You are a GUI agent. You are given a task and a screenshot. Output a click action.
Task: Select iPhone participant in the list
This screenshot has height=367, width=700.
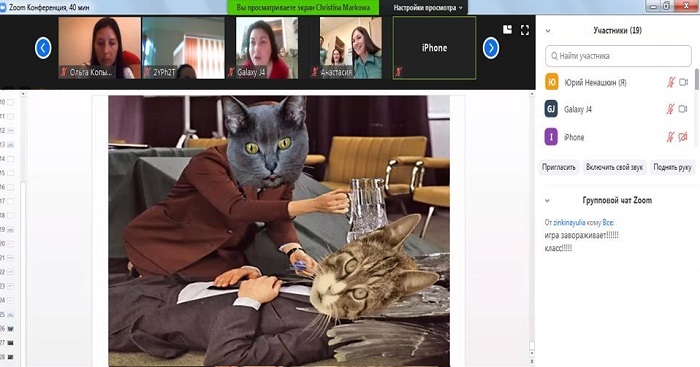pyautogui.click(x=617, y=137)
